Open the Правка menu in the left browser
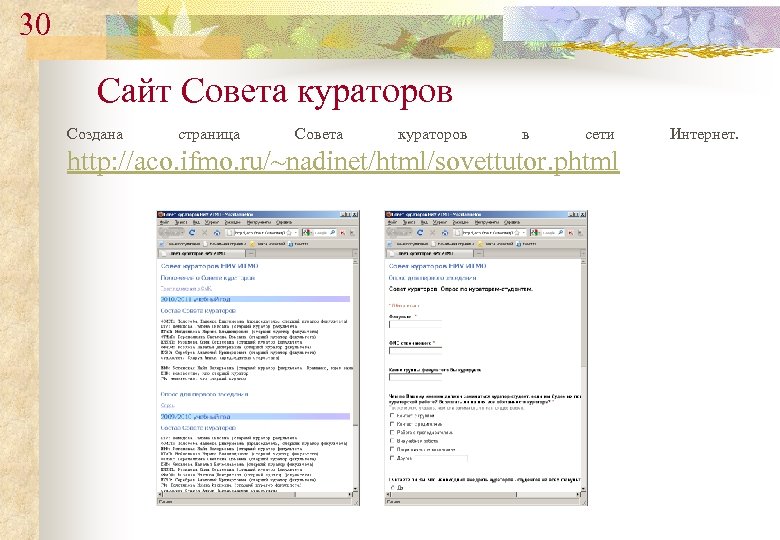The height and width of the screenshot is (540, 780). [181, 222]
